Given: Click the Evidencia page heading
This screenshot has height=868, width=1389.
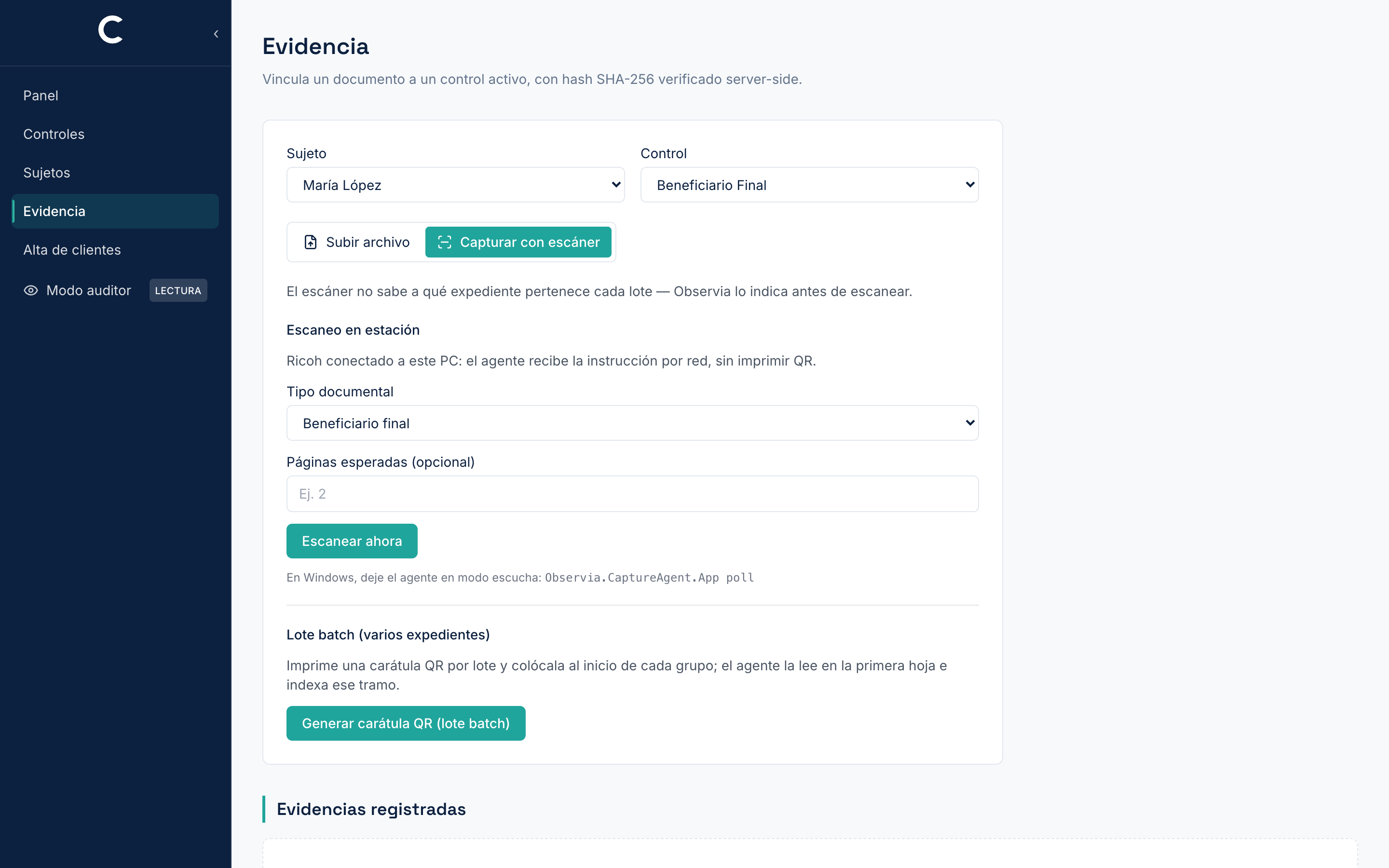Looking at the screenshot, I should 316,46.
